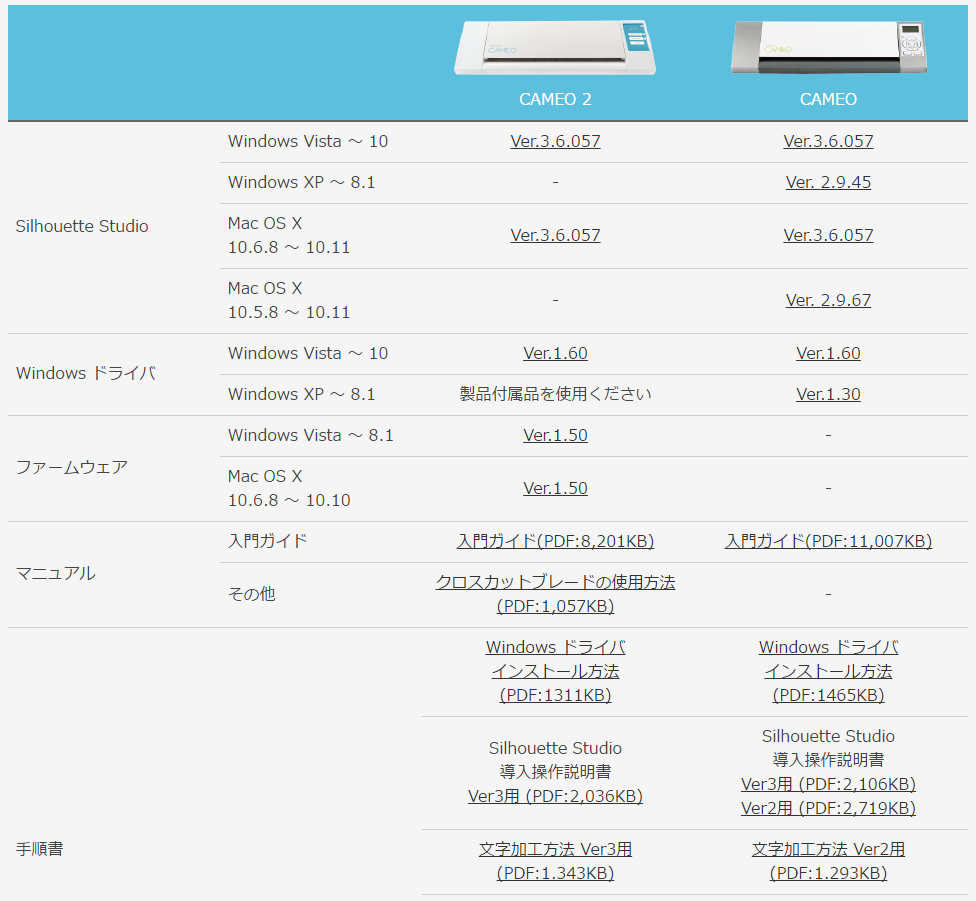The height and width of the screenshot is (901, 976).
Task: Select the Silhouette Studio row label
Action: 82,226
